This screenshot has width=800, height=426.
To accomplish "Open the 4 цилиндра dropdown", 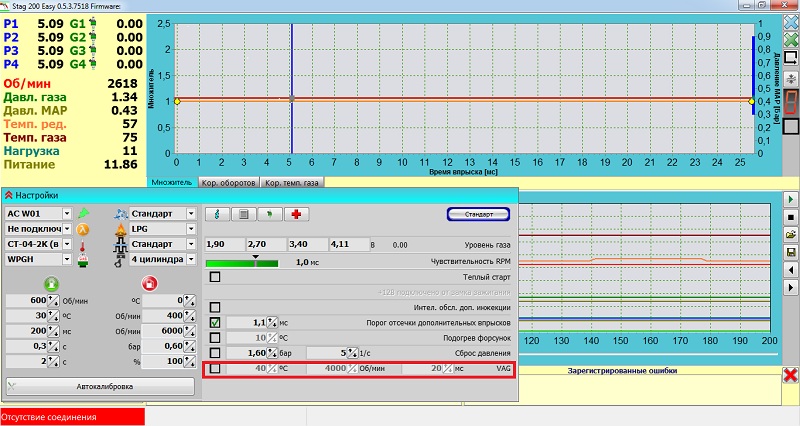I will (x=192, y=259).
